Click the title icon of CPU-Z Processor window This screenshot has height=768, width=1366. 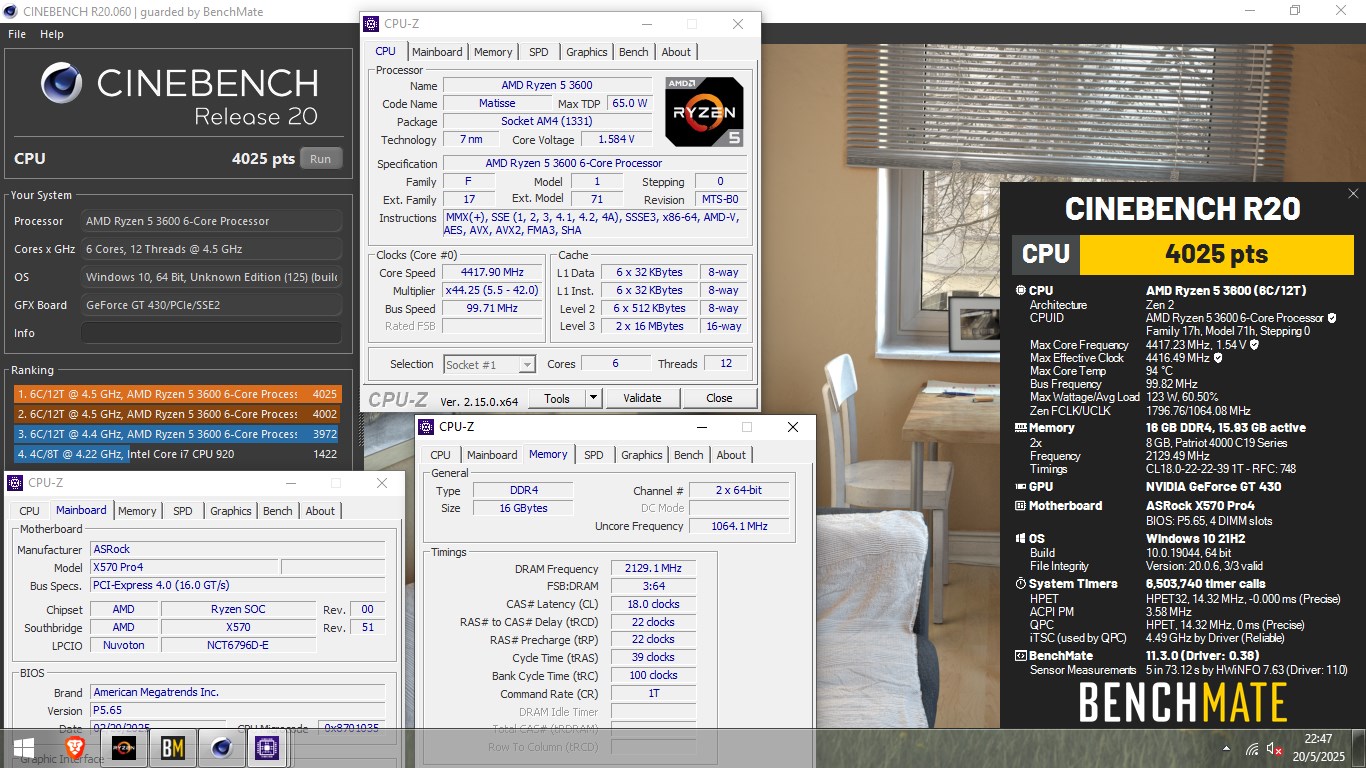pyautogui.click(x=371, y=24)
